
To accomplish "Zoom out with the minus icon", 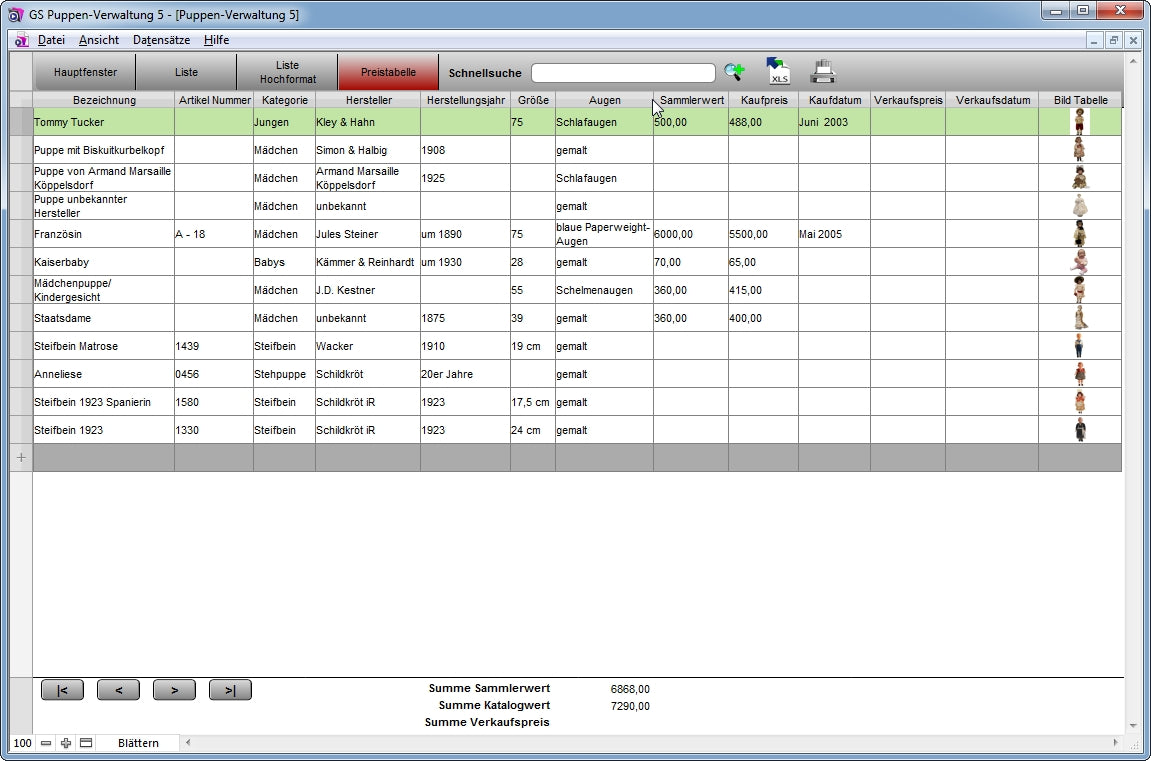I will pyautogui.click(x=46, y=743).
